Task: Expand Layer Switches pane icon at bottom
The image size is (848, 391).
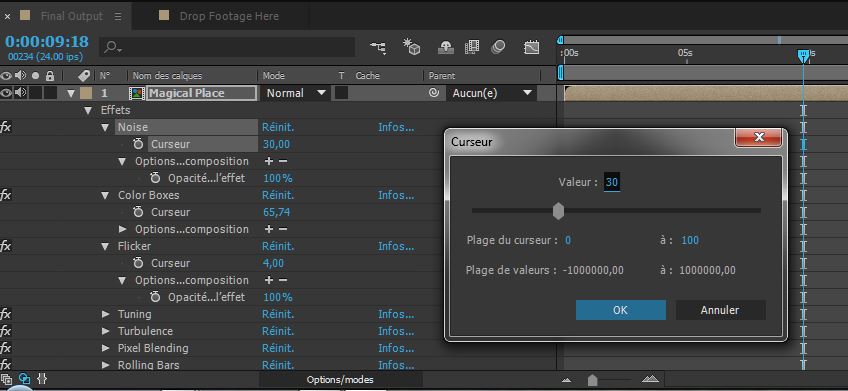Action: click(x=6, y=380)
